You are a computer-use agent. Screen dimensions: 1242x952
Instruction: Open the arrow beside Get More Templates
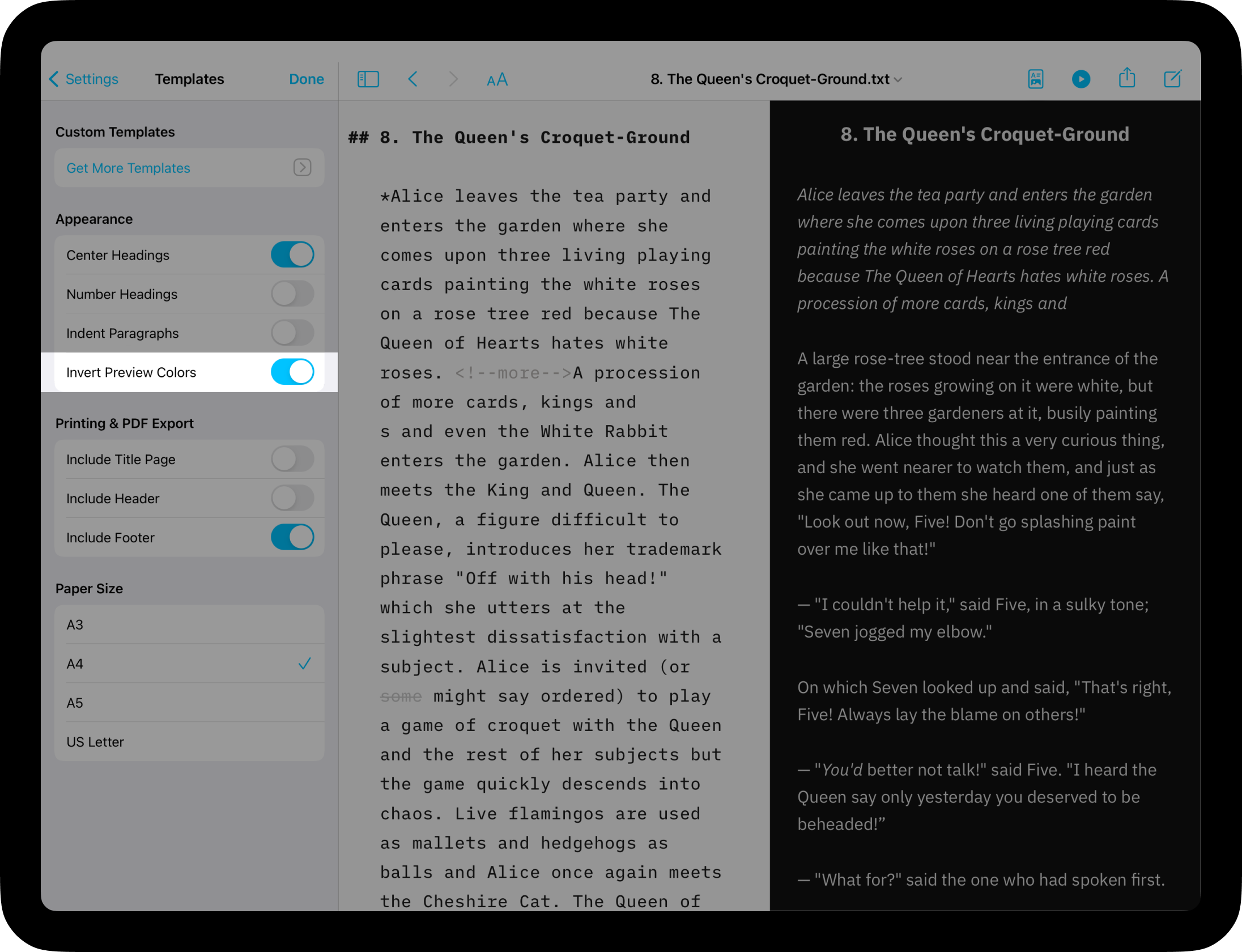tap(302, 168)
